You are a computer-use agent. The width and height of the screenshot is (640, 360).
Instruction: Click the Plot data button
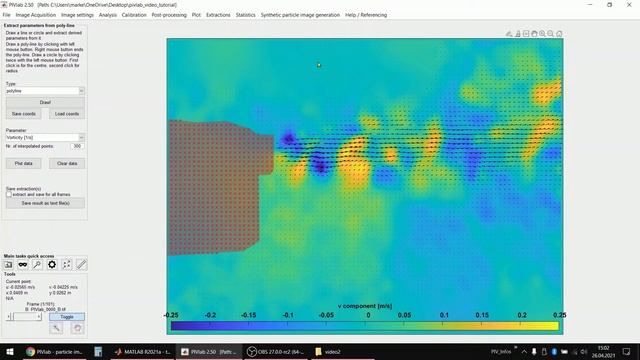pyautogui.click(x=24, y=164)
